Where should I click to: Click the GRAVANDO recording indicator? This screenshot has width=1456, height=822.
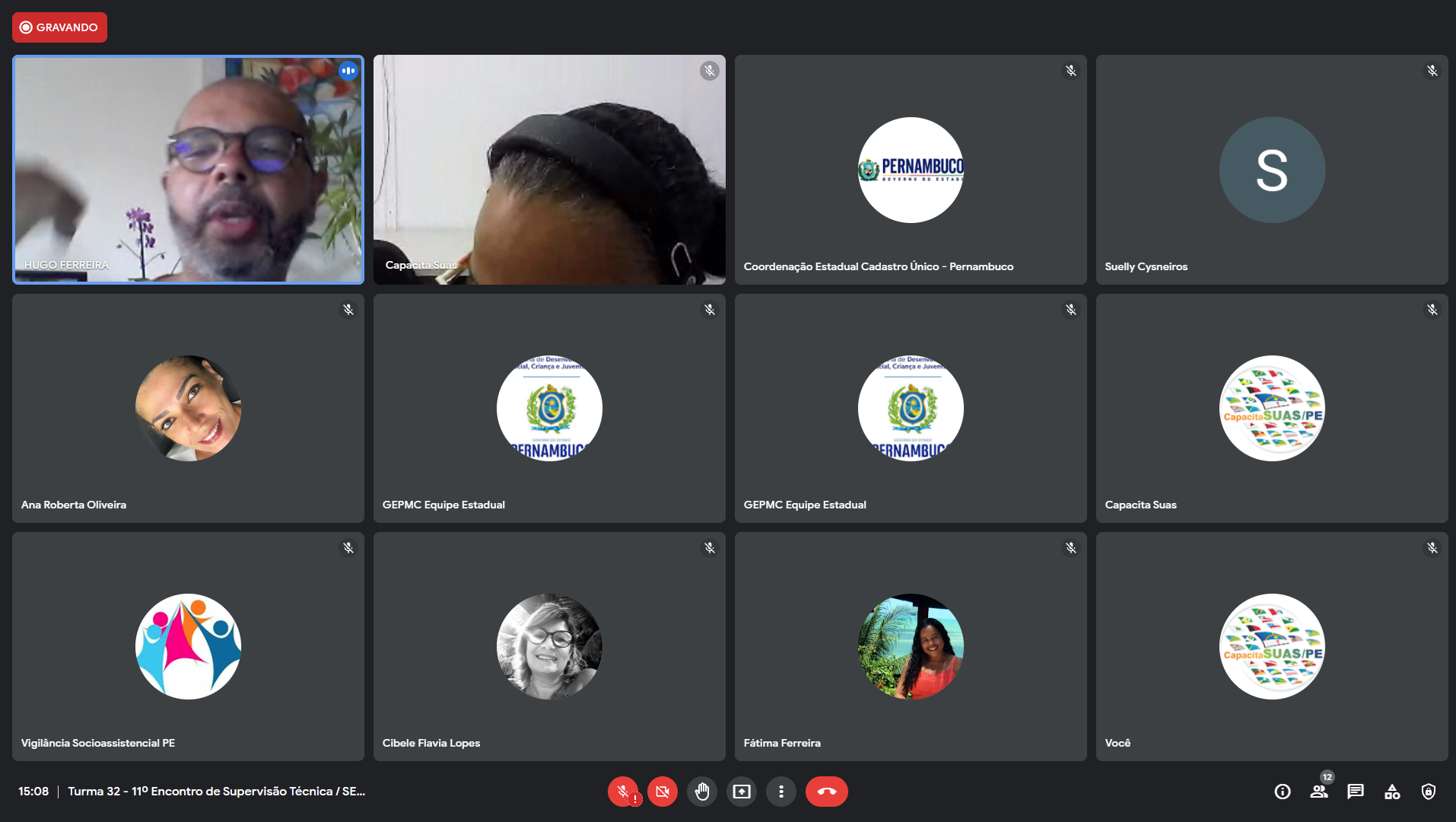click(x=59, y=27)
